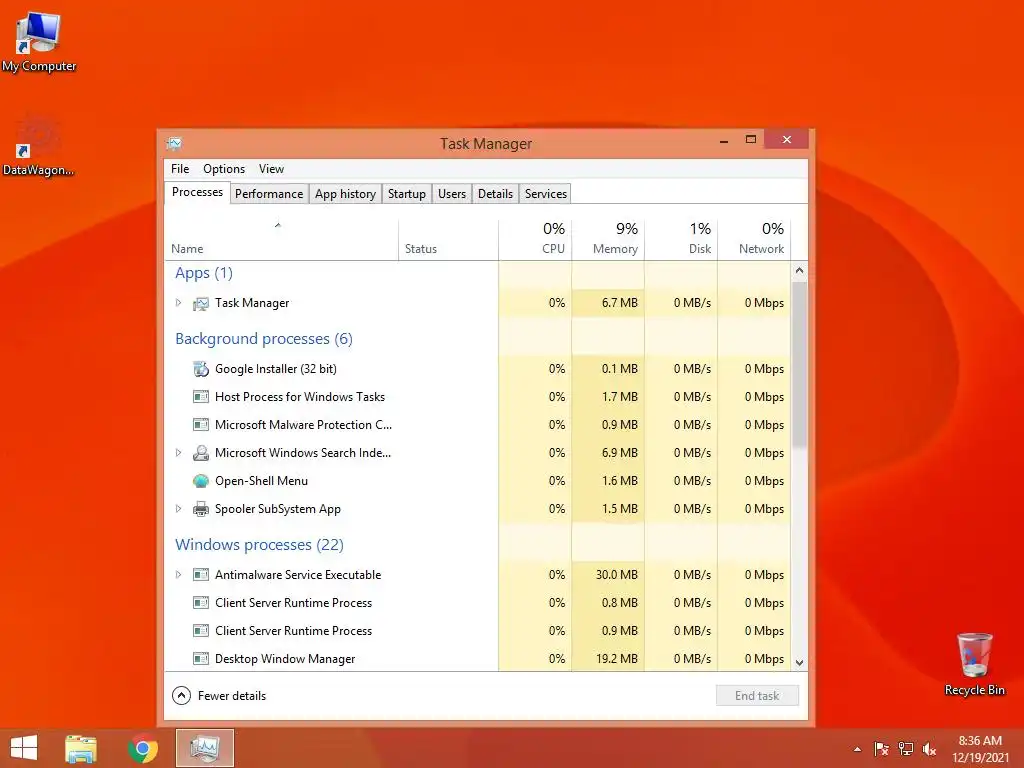This screenshot has height=768, width=1024.
Task: Select the Open-Shell Menu process name
Action: (261, 481)
